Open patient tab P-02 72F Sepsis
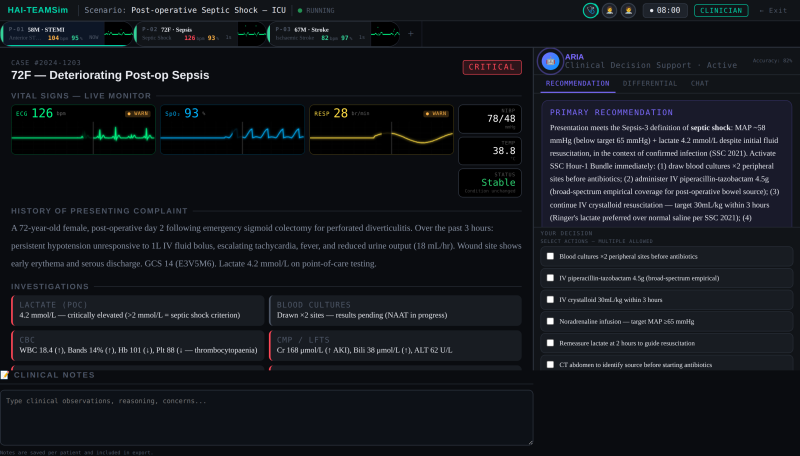This screenshot has width=800, height=456. [x=201, y=34]
